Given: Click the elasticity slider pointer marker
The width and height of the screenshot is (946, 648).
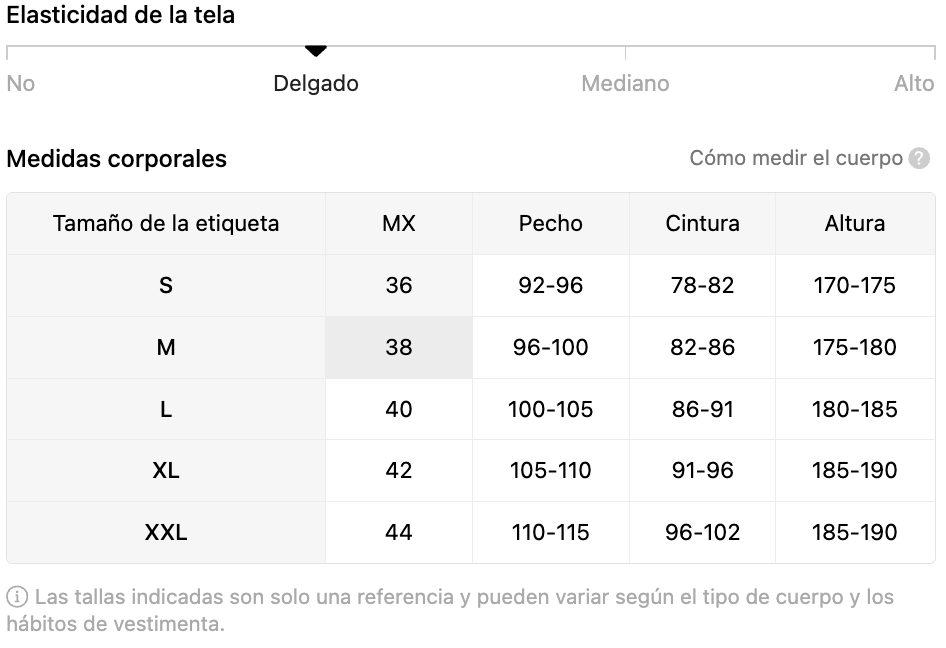Looking at the screenshot, I should point(316,51).
